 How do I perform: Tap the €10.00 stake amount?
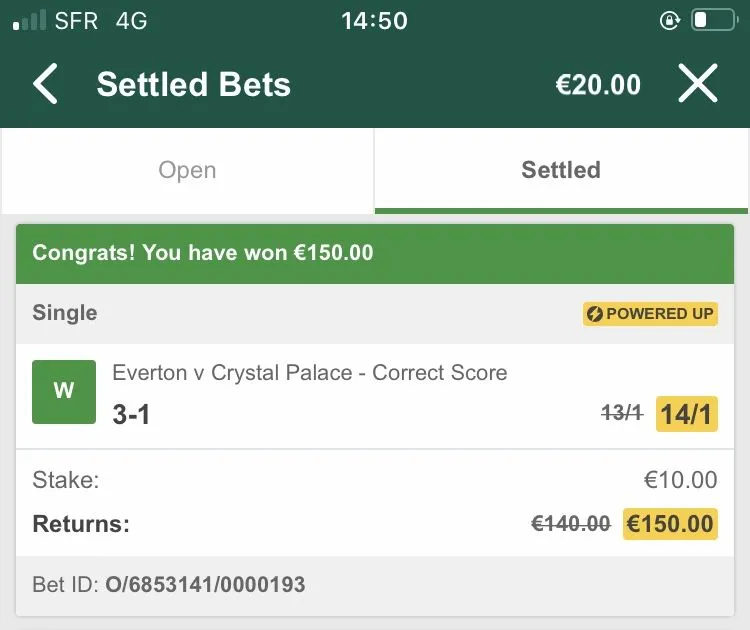coord(680,480)
